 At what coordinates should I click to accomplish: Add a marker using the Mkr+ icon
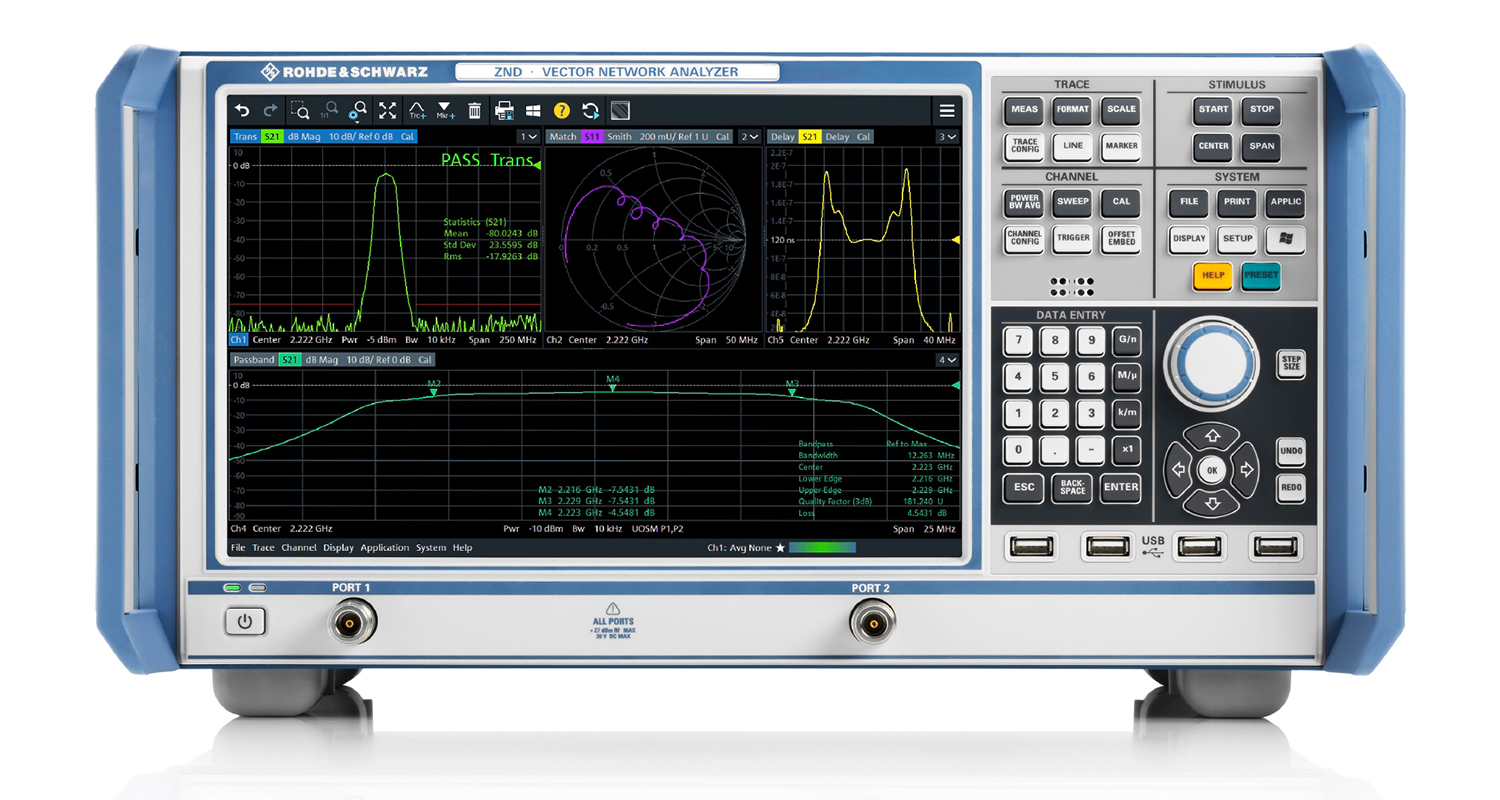click(446, 111)
